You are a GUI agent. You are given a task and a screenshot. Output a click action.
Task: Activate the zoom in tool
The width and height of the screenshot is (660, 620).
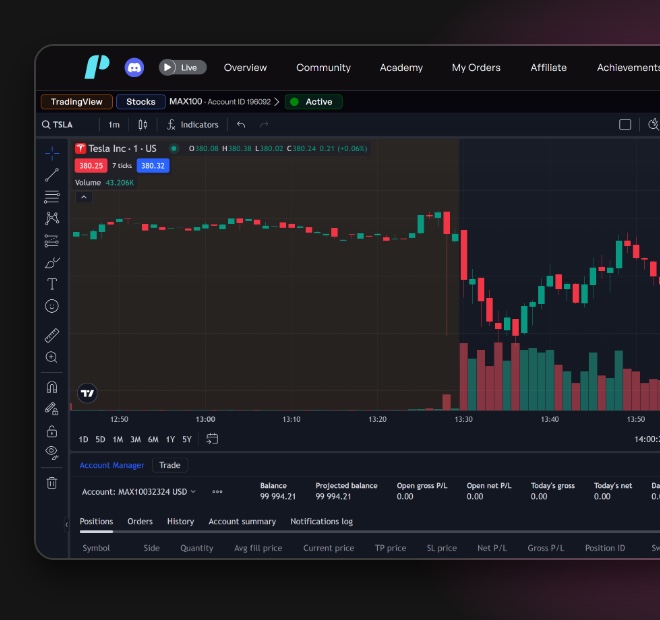52,357
